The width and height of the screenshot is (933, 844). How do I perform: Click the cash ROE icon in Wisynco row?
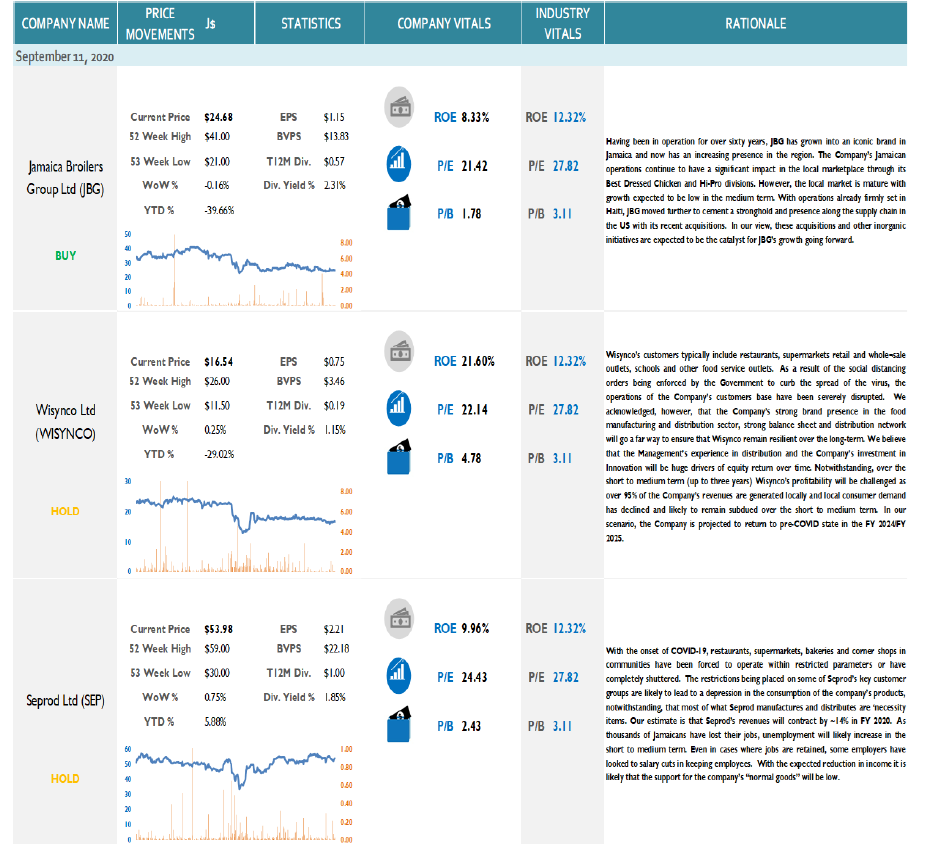click(399, 352)
